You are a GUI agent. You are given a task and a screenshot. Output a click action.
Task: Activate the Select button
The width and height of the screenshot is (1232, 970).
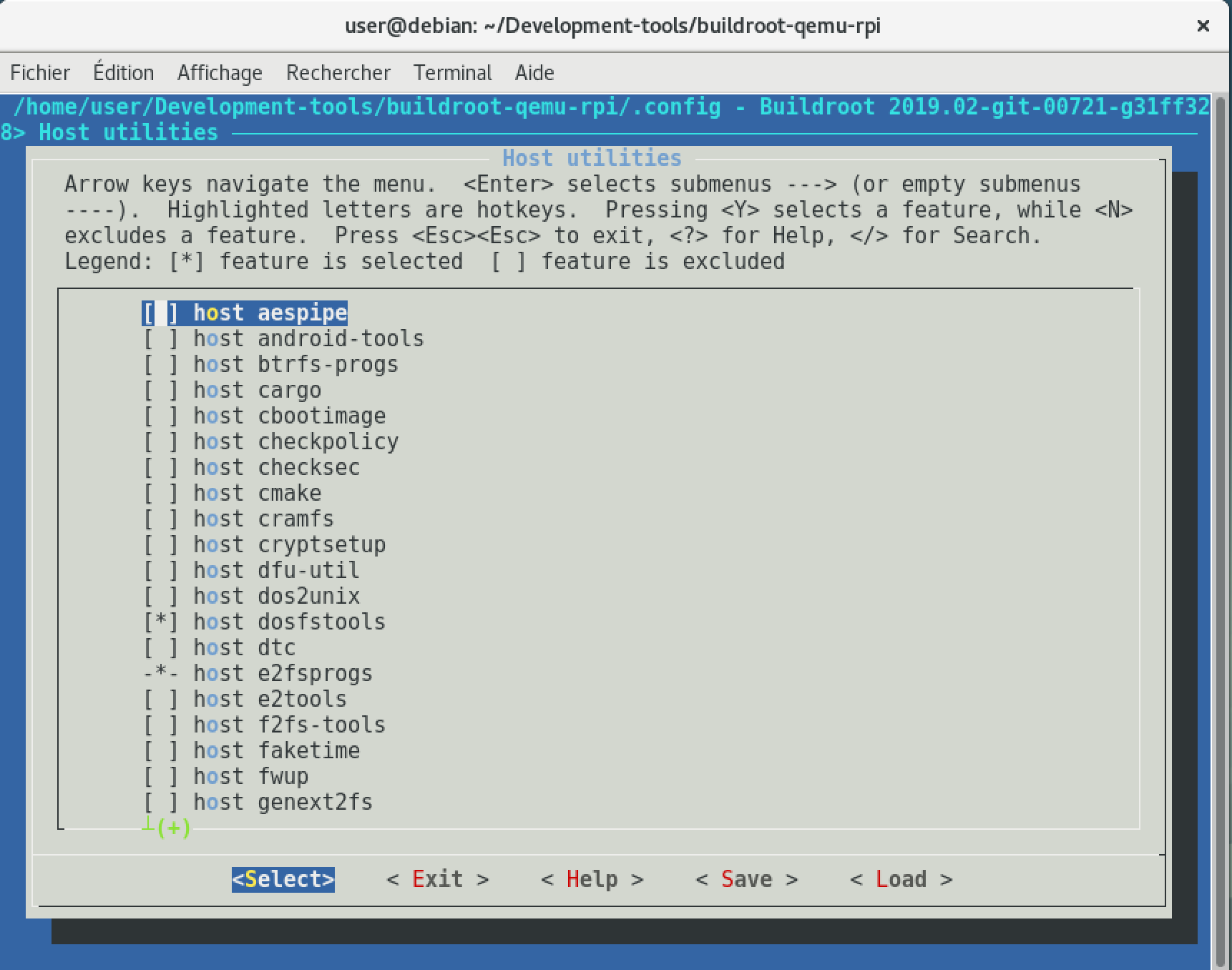(283, 879)
